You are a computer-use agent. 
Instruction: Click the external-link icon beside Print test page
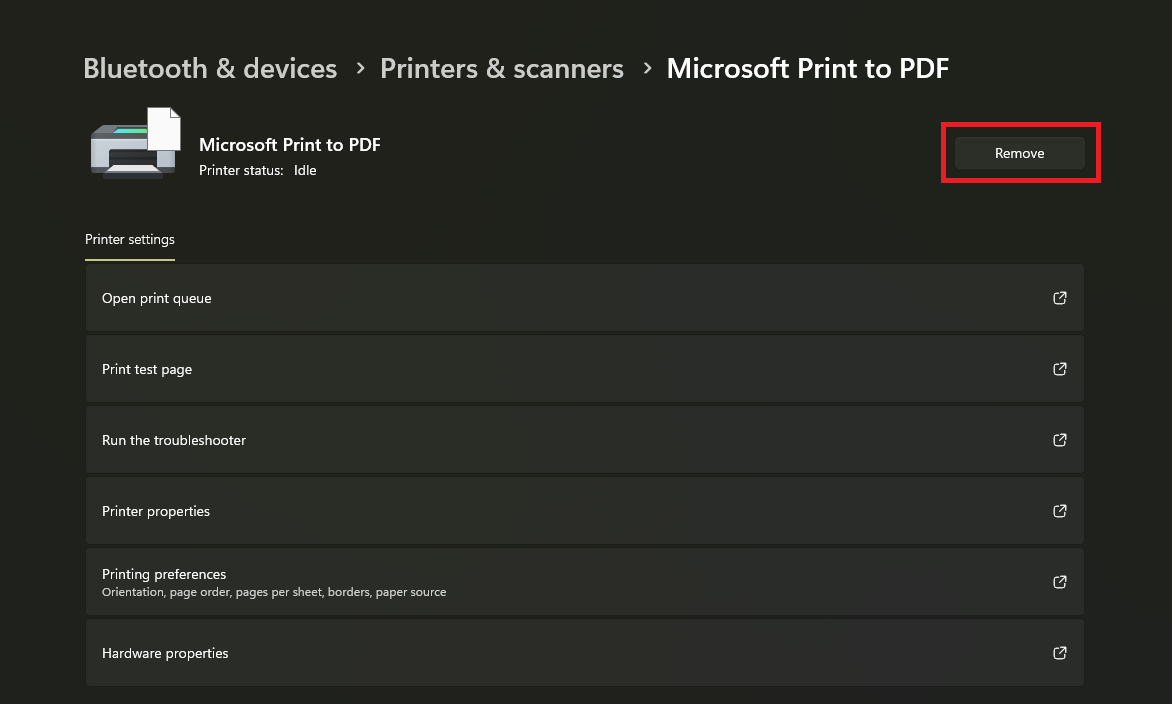[x=1059, y=369]
